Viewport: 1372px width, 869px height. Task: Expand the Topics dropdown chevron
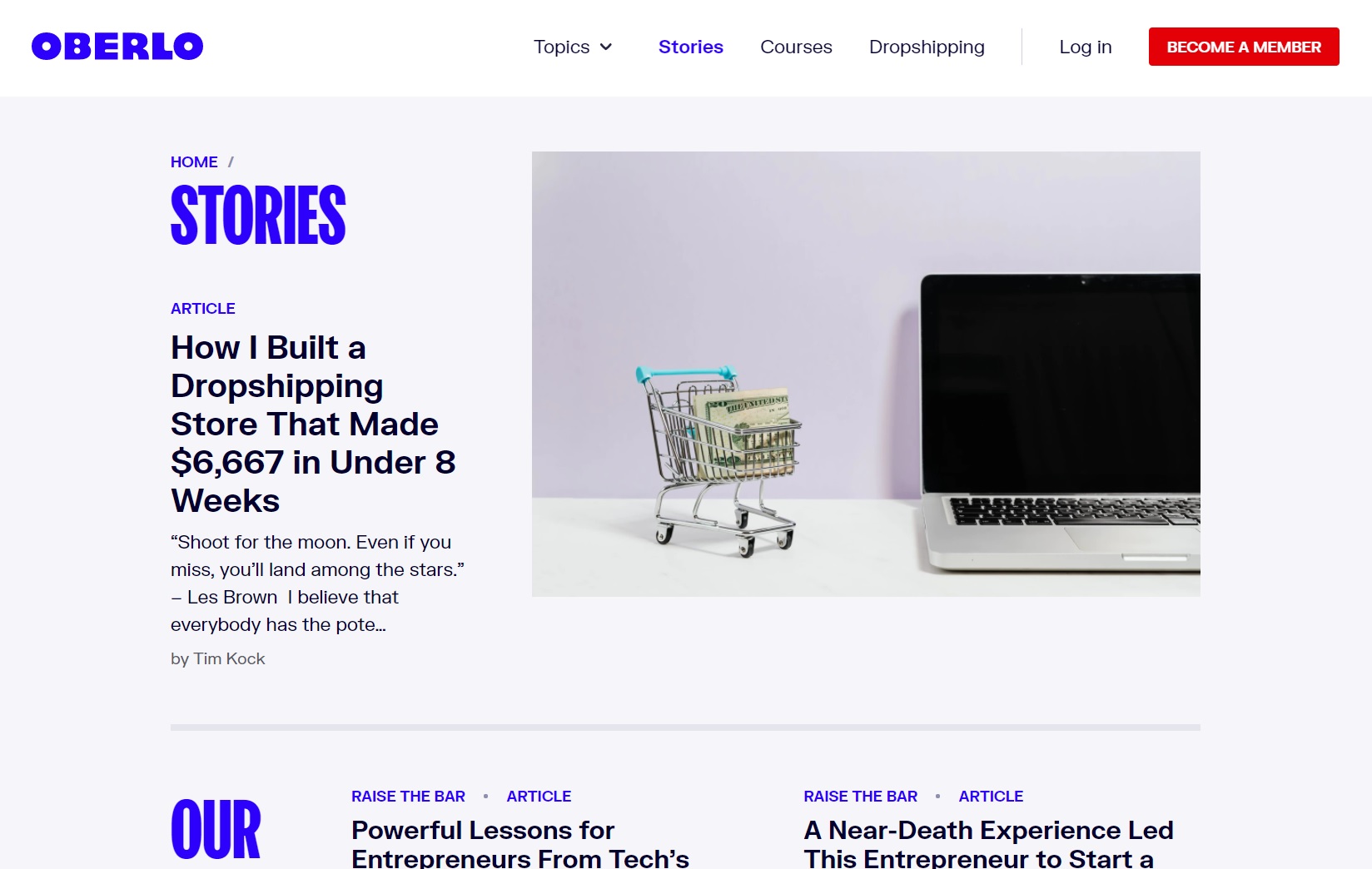point(606,47)
